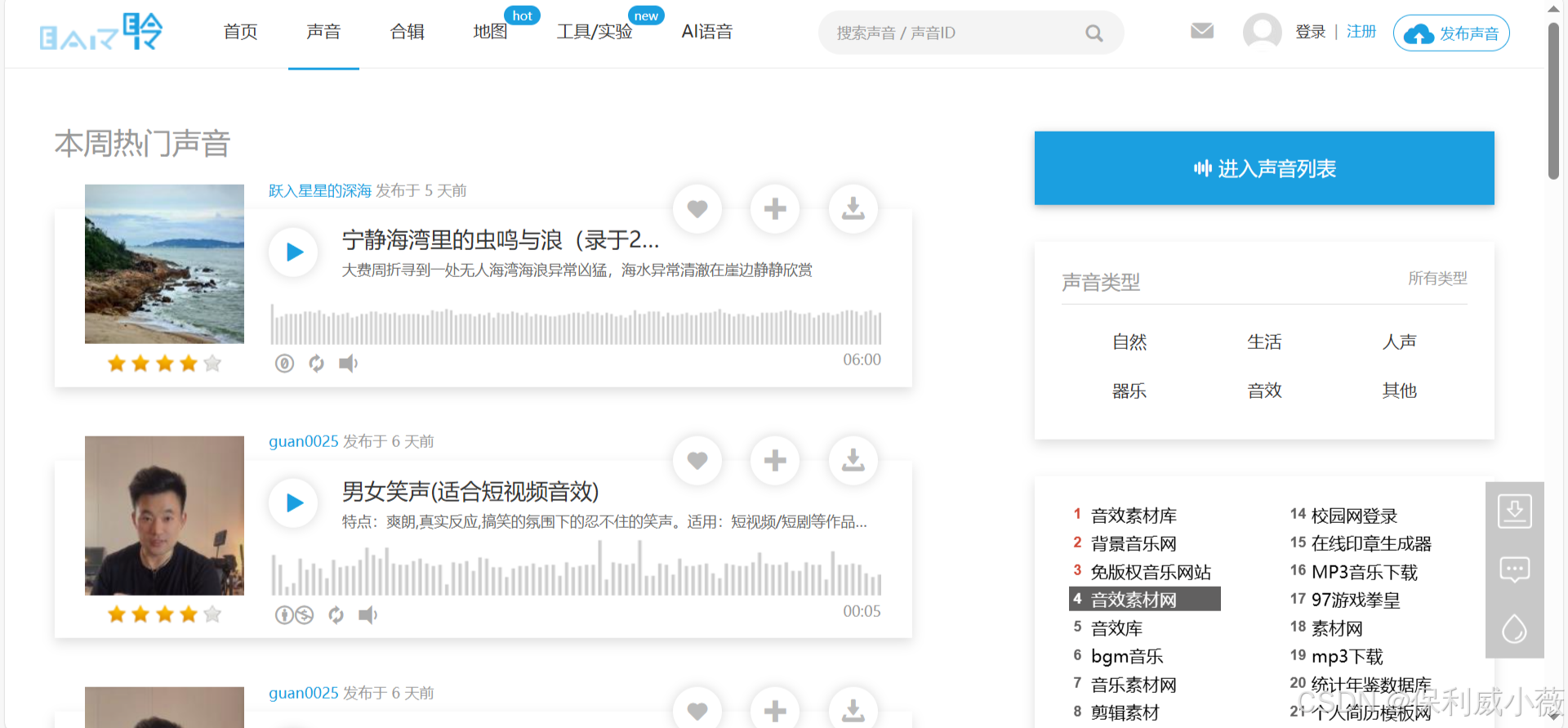Click ranked item bgm音乐
The height and width of the screenshot is (728, 1568).
point(1127,656)
